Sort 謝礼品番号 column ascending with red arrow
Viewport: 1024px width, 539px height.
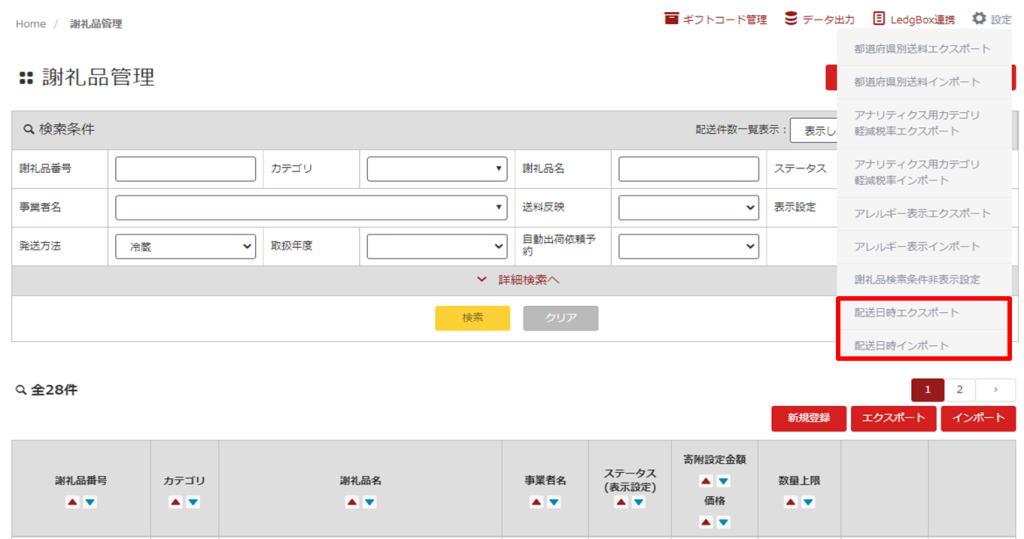(x=72, y=502)
